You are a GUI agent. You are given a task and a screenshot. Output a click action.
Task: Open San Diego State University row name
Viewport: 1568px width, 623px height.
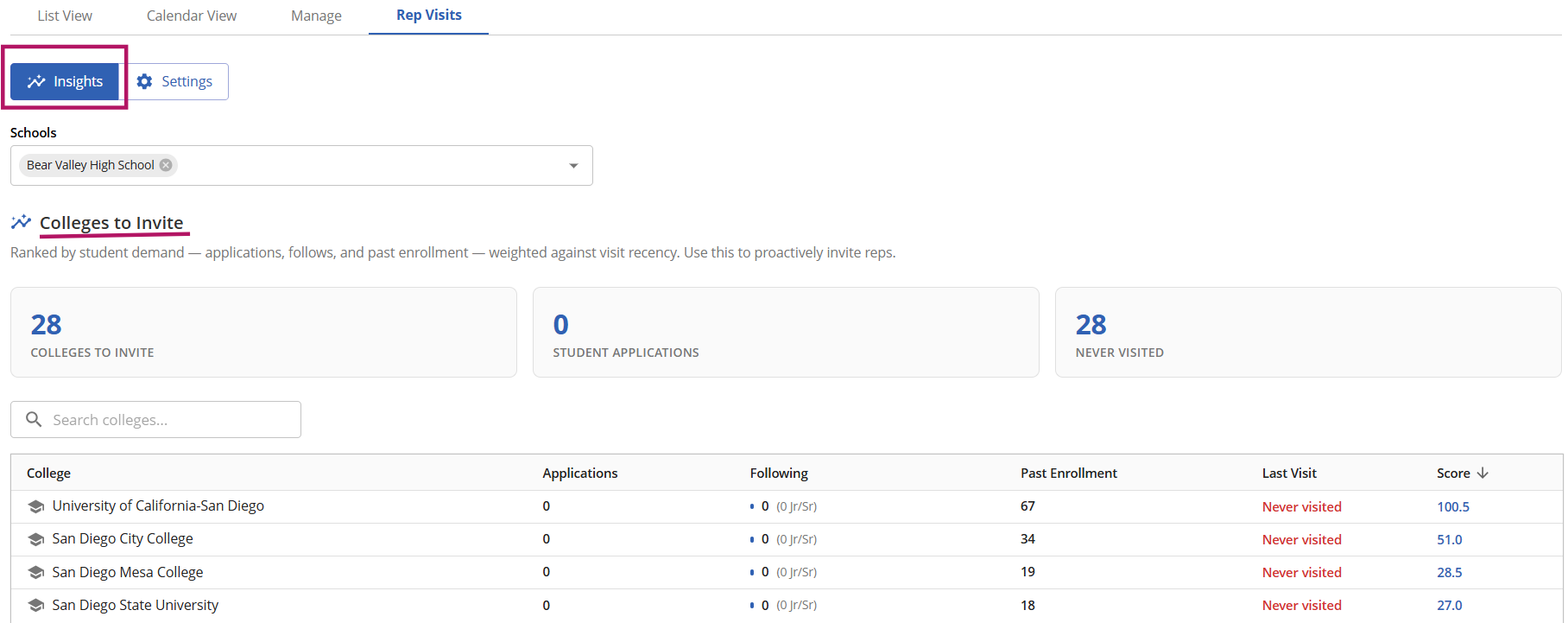coord(136,605)
